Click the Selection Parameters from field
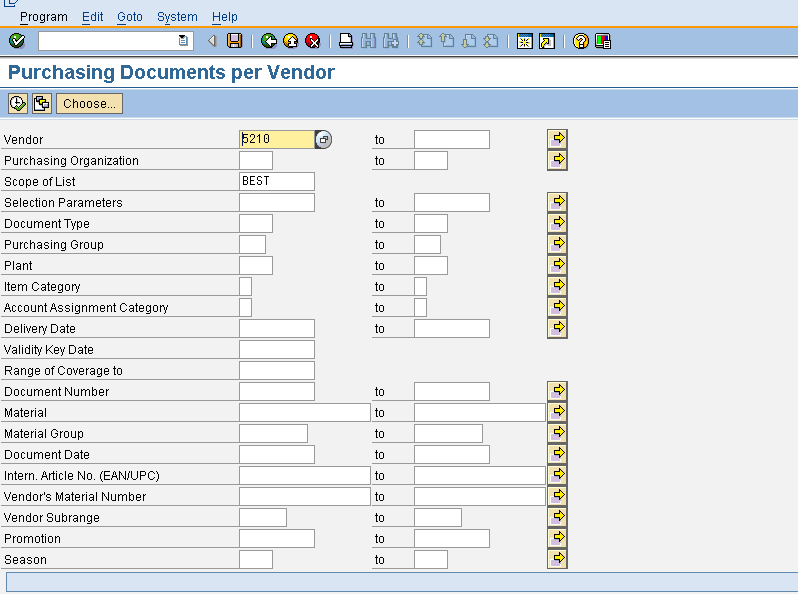The height and width of the screenshot is (594, 798). click(x=277, y=203)
